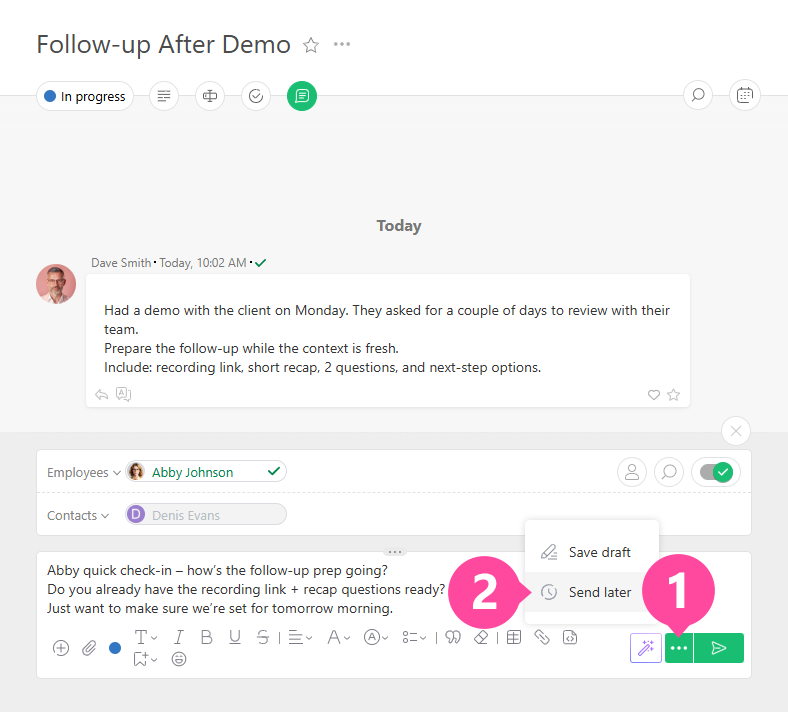The image size is (788, 712).
Task: Click the blue color dot in toolbar
Action: pos(115,648)
